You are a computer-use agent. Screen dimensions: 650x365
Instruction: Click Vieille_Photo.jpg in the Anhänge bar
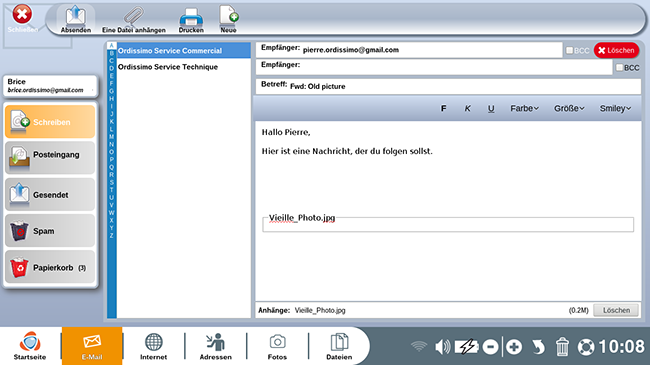(320, 310)
